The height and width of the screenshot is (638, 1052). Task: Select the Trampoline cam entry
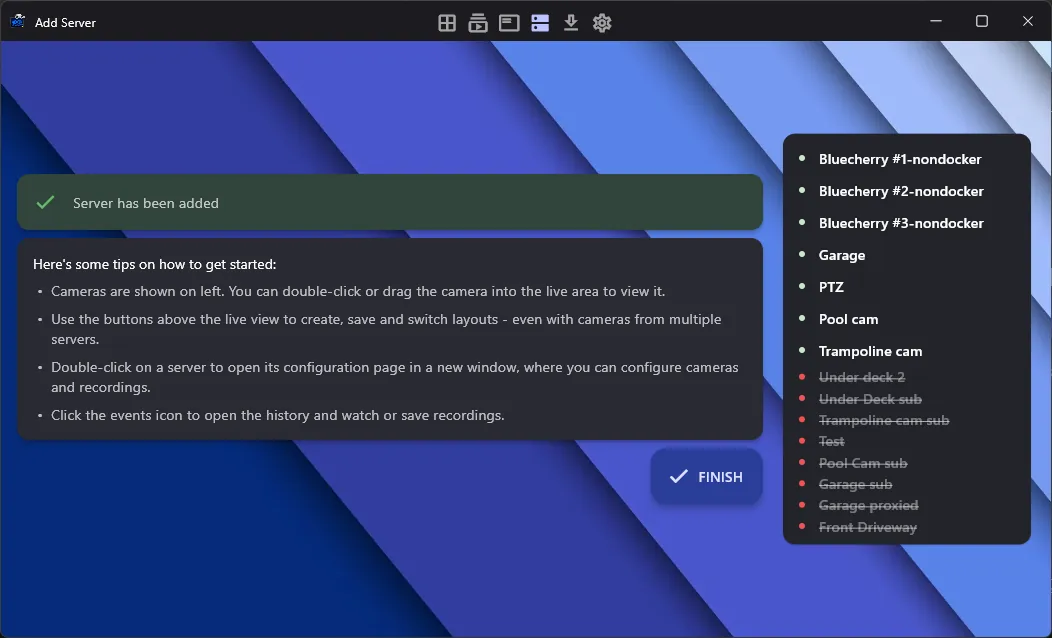tap(870, 352)
